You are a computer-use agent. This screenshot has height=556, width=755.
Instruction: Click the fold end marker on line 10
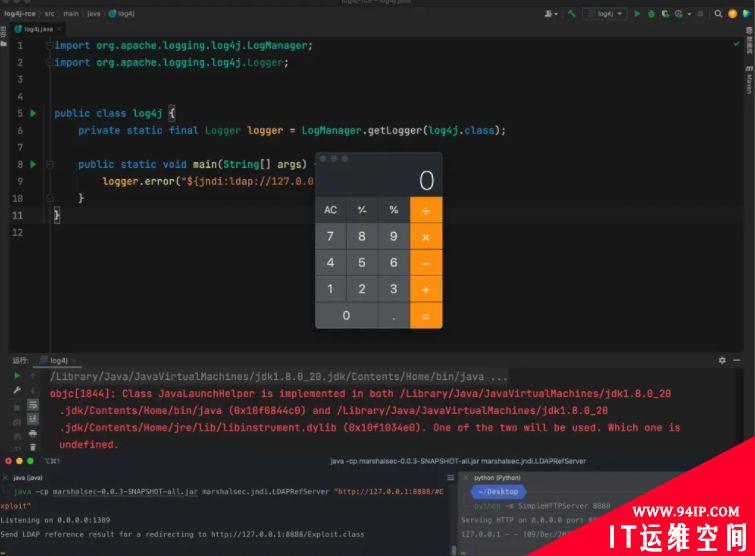pos(49,198)
